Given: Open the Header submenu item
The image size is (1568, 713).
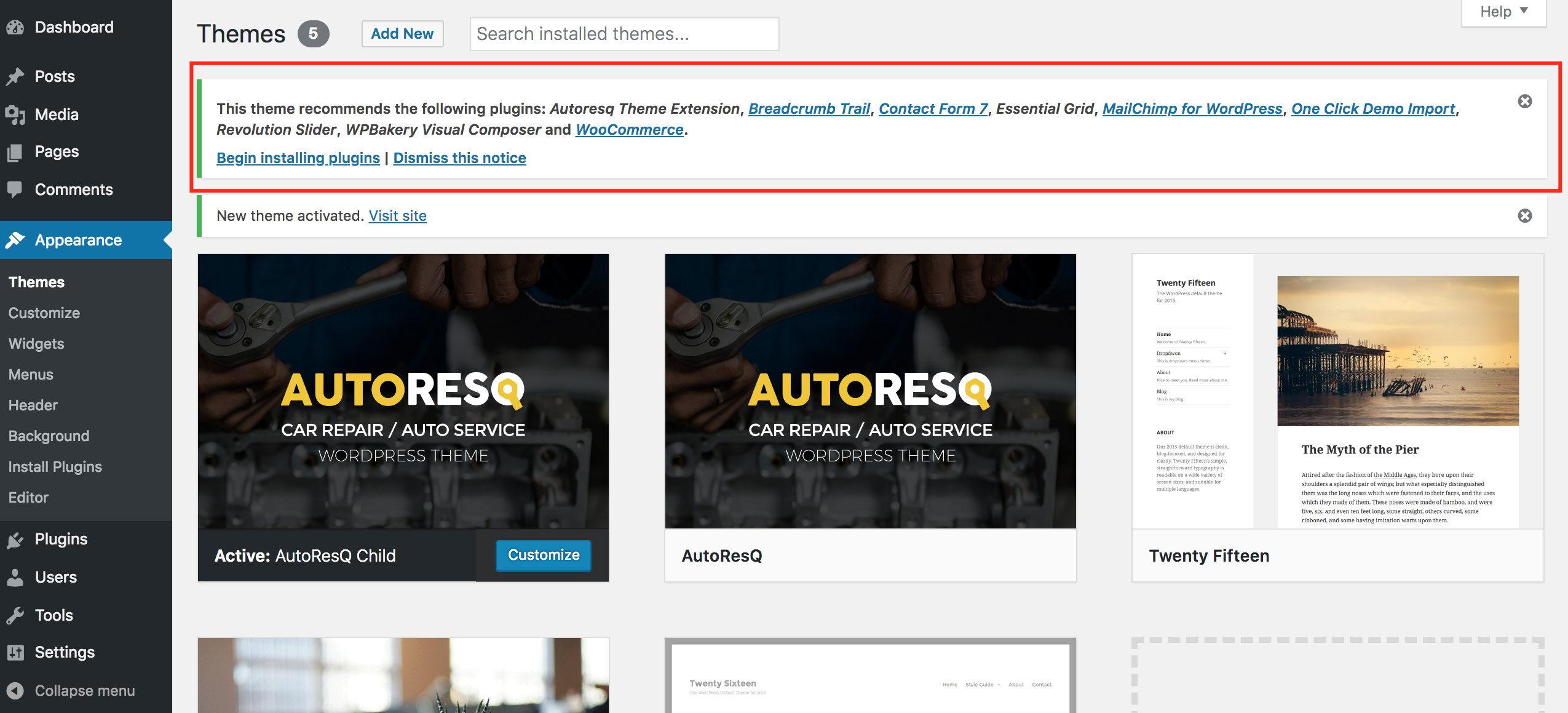Looking at the screenshot, I should click(x=33, y=405).
